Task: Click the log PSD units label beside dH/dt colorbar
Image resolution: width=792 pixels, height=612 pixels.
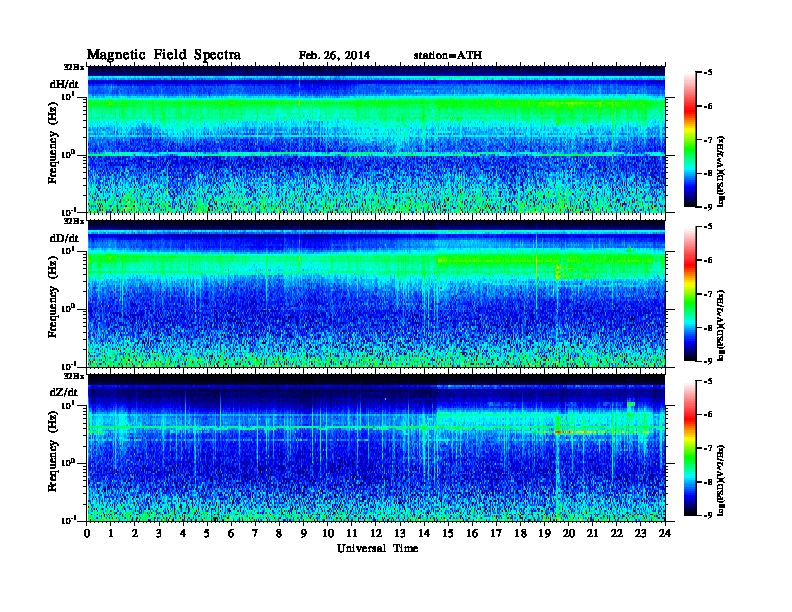Action: (722, 171)
